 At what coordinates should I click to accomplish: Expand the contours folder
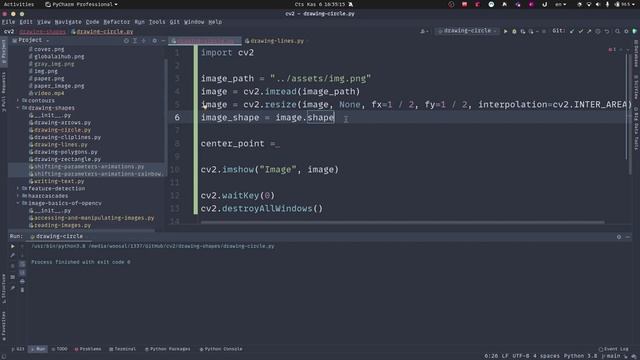pyautogui.click(x=18, y=100)
